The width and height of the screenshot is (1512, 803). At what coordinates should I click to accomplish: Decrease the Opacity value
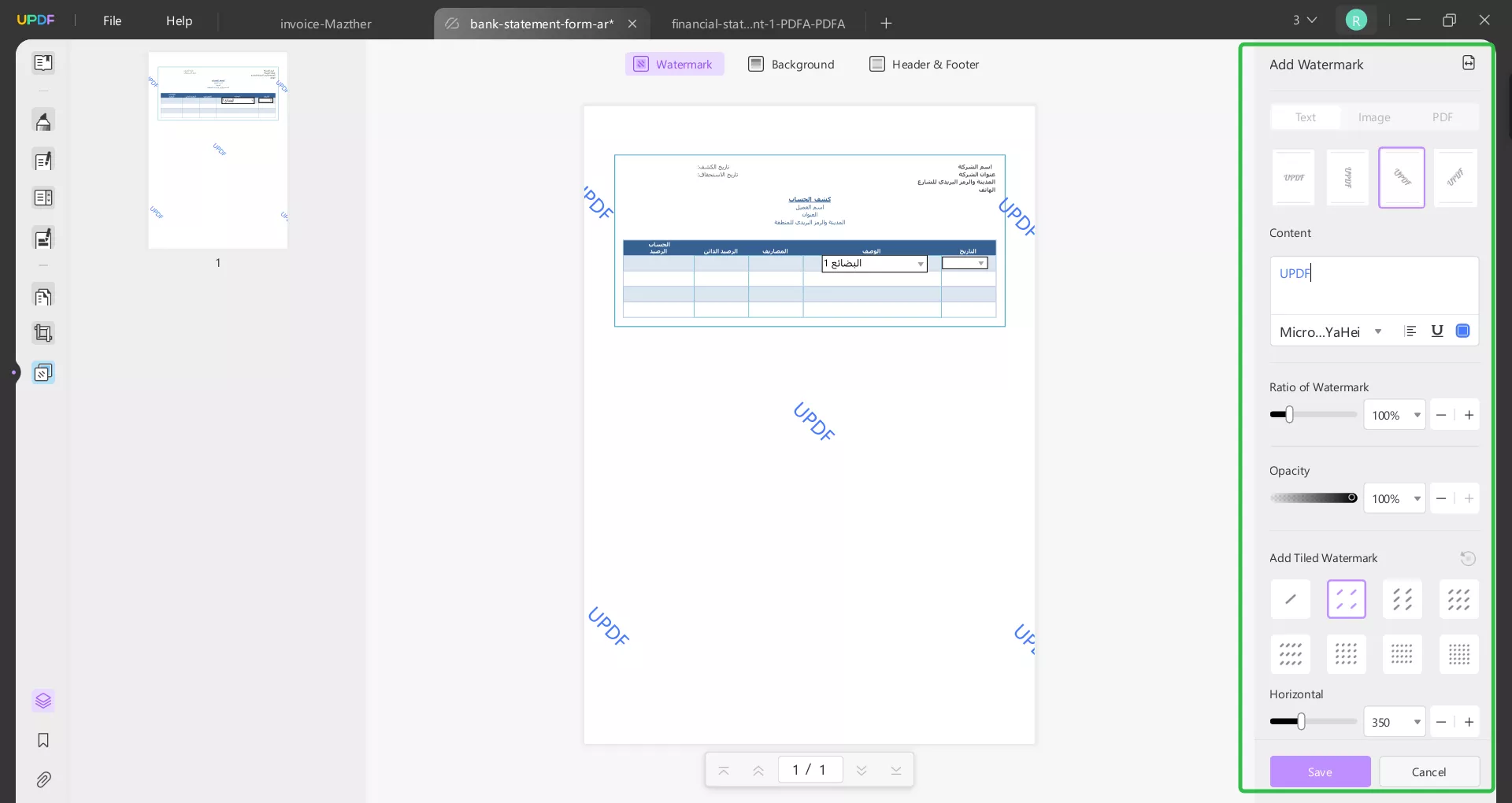[x=1441, y=498]
